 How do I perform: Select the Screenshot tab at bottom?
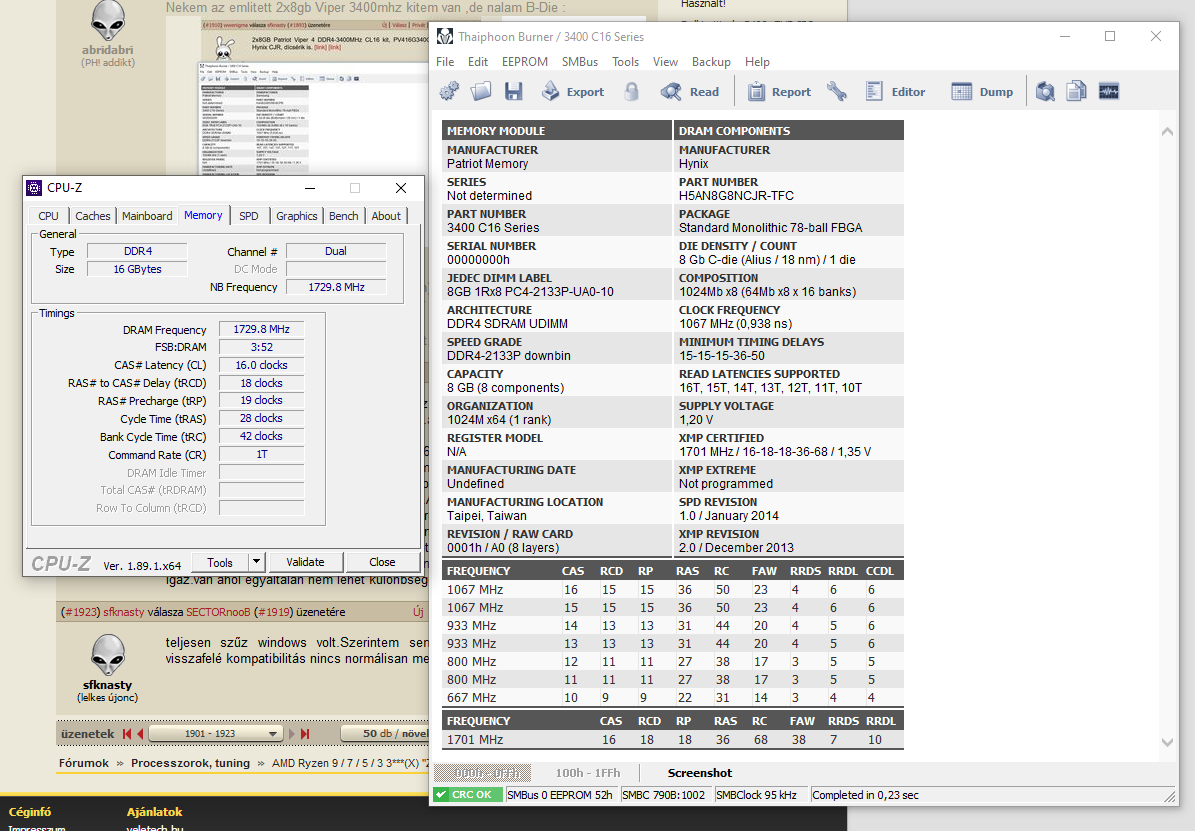tap(700, 773)
